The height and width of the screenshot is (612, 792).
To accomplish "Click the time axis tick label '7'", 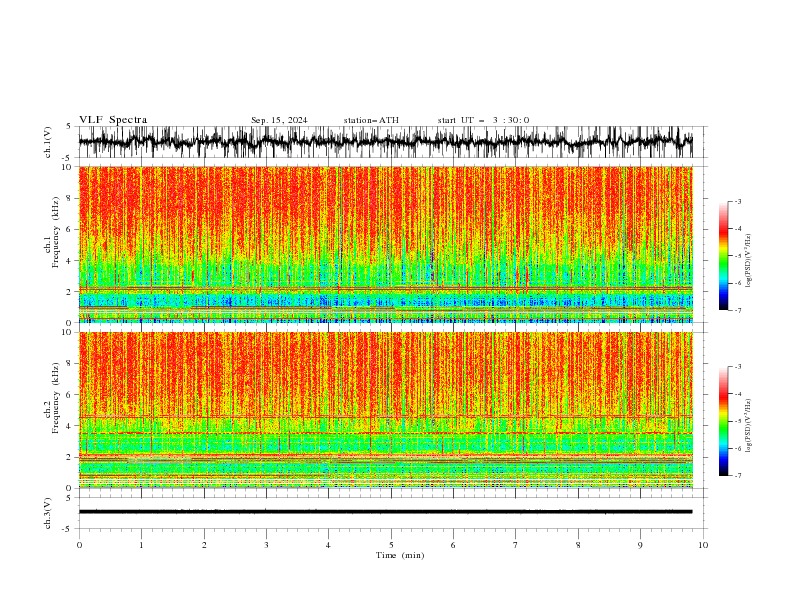I will (x=516, y=545).
